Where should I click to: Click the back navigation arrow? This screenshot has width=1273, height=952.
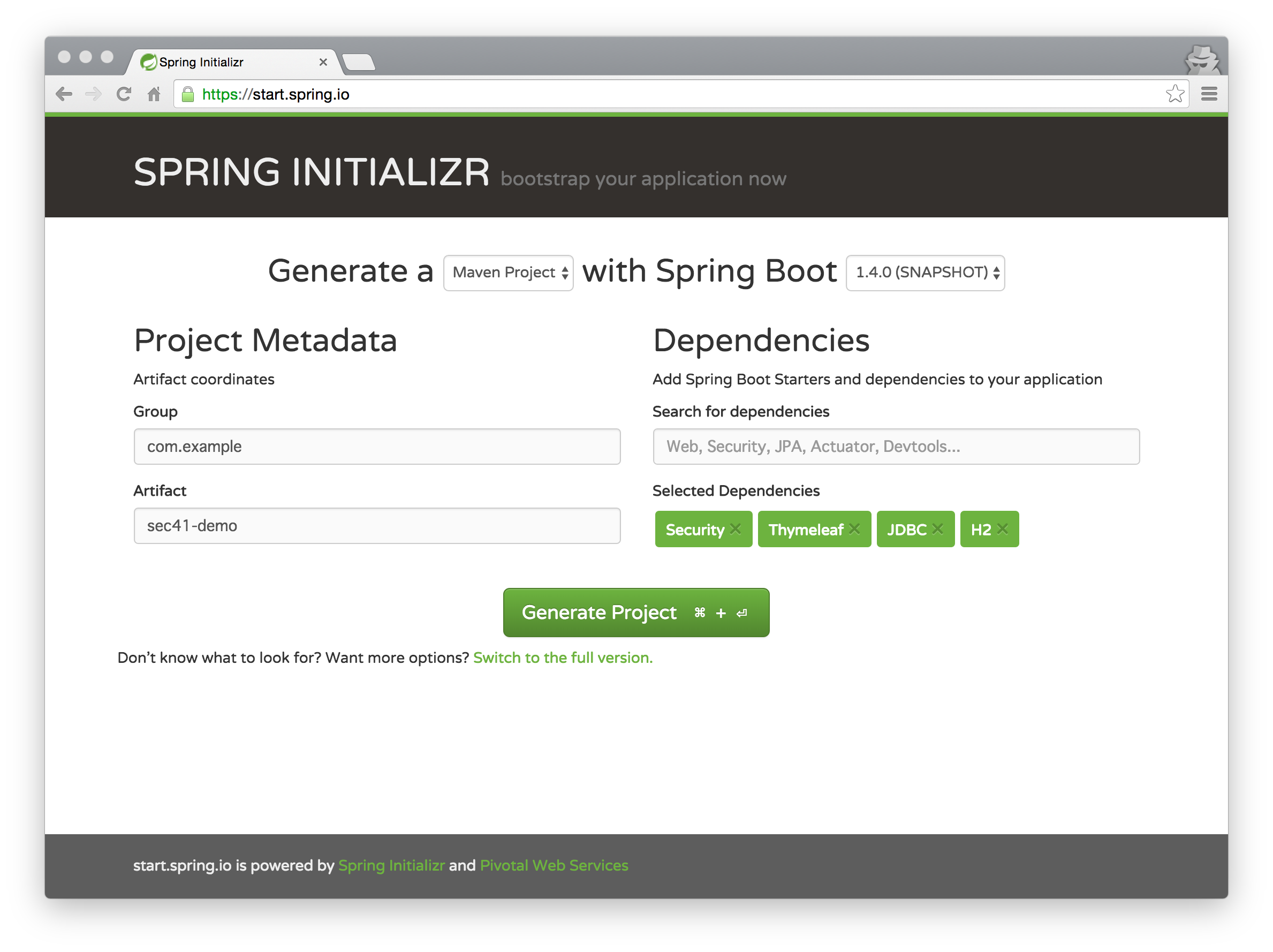tap(64, 94)
